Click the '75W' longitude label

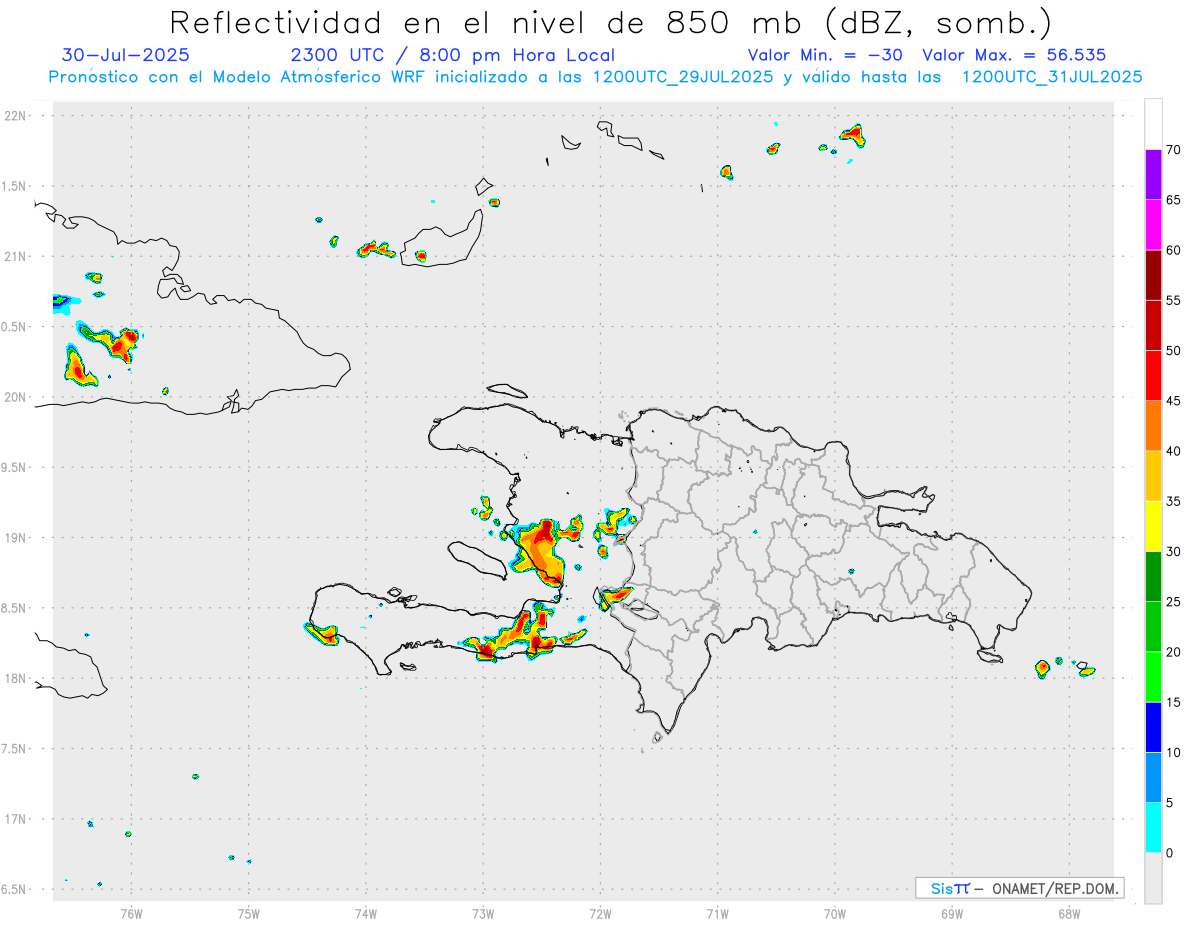249,913
